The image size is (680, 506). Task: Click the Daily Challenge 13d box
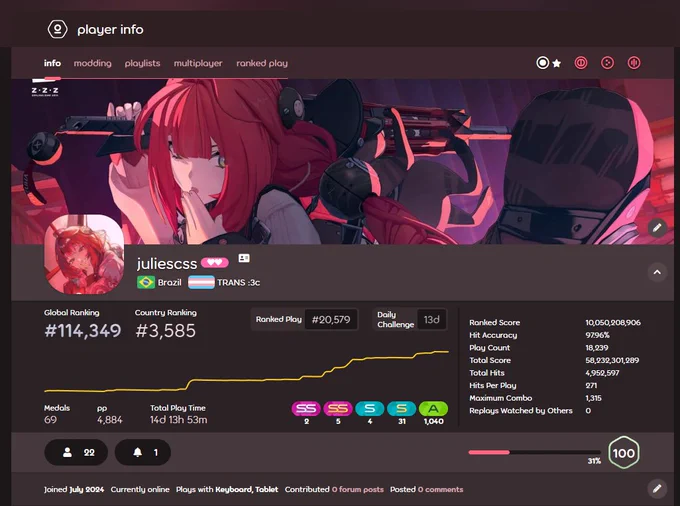coord(410,320)
